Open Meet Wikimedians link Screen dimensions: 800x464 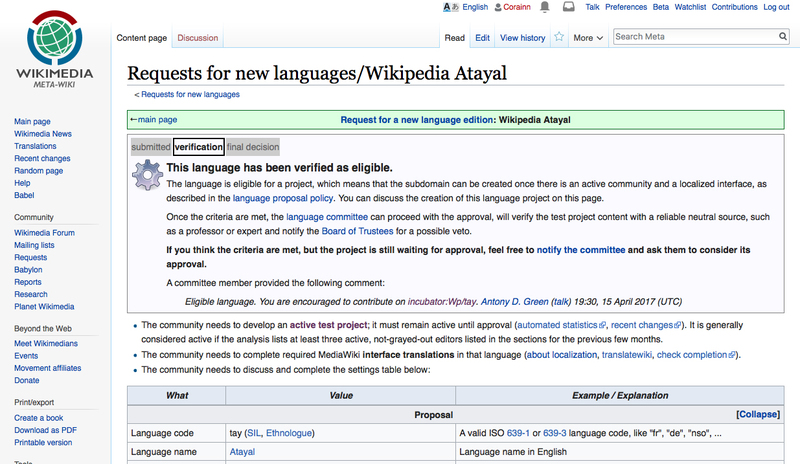pos(46,344)
